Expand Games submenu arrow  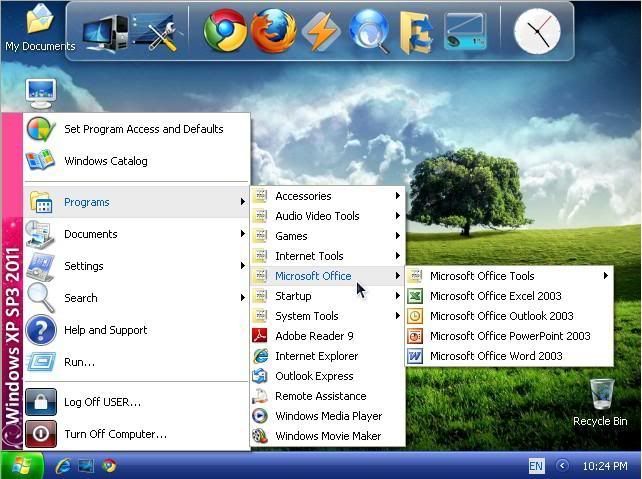click(x=397, y=236)
